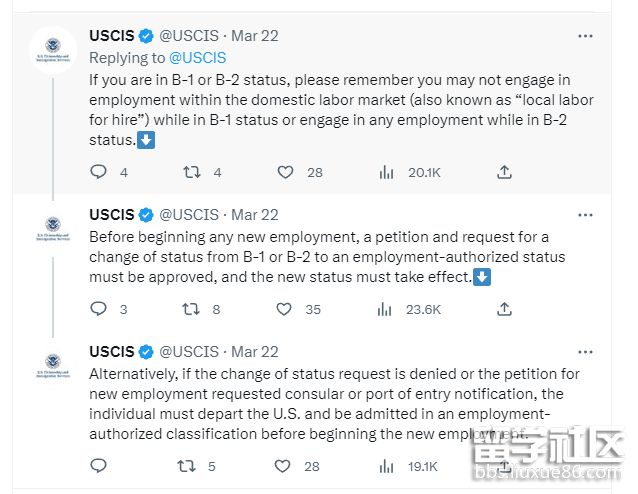Like the first tweet with 28 likes
638x494 pixels.
[285, 172]
